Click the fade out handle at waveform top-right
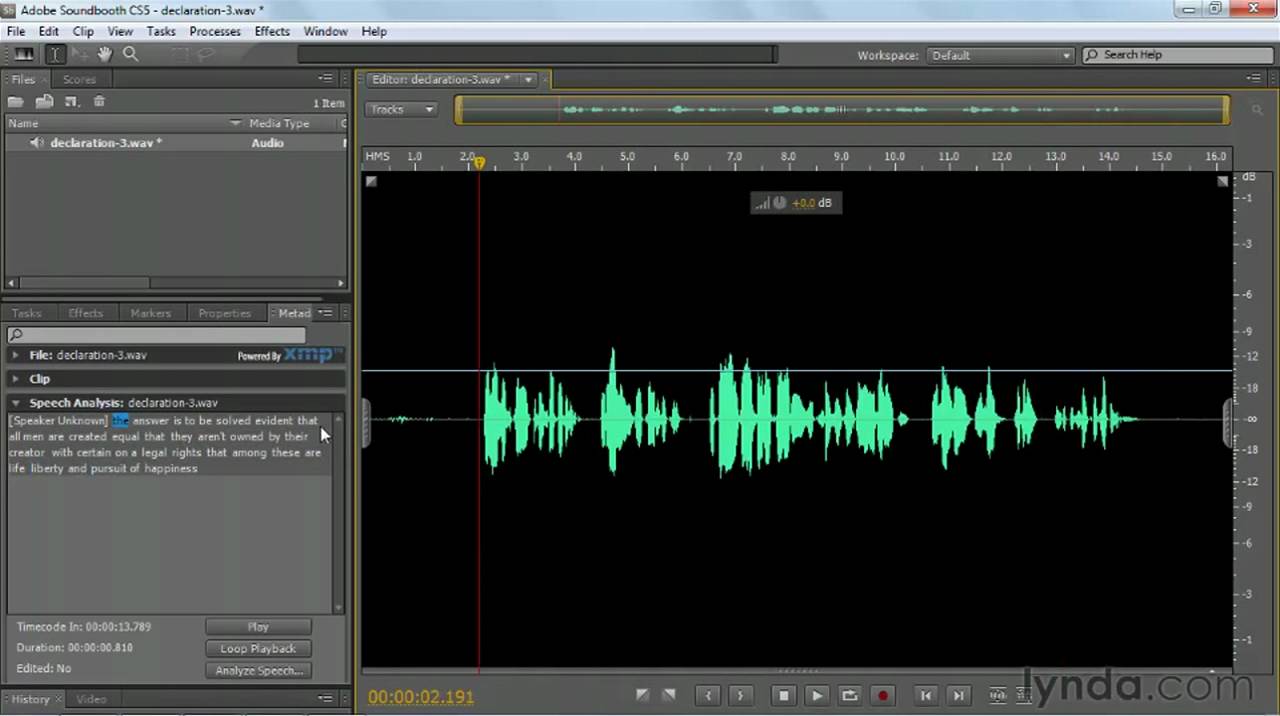The width and height of the screenshot is (1280, 716). pyautogui.click(x=1223, y=182)
